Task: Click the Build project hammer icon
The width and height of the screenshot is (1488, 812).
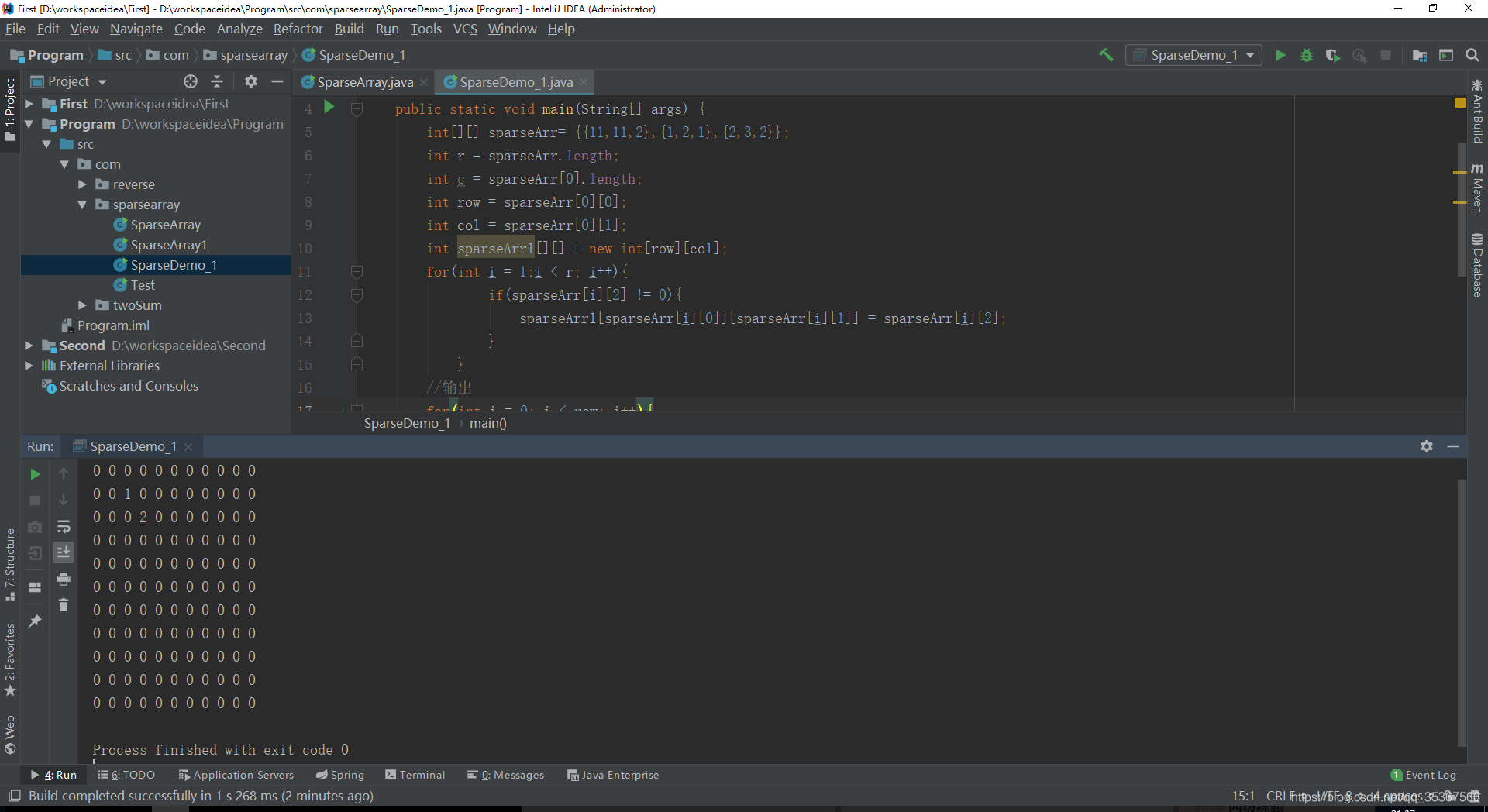Action: (x=1106, y=55)
